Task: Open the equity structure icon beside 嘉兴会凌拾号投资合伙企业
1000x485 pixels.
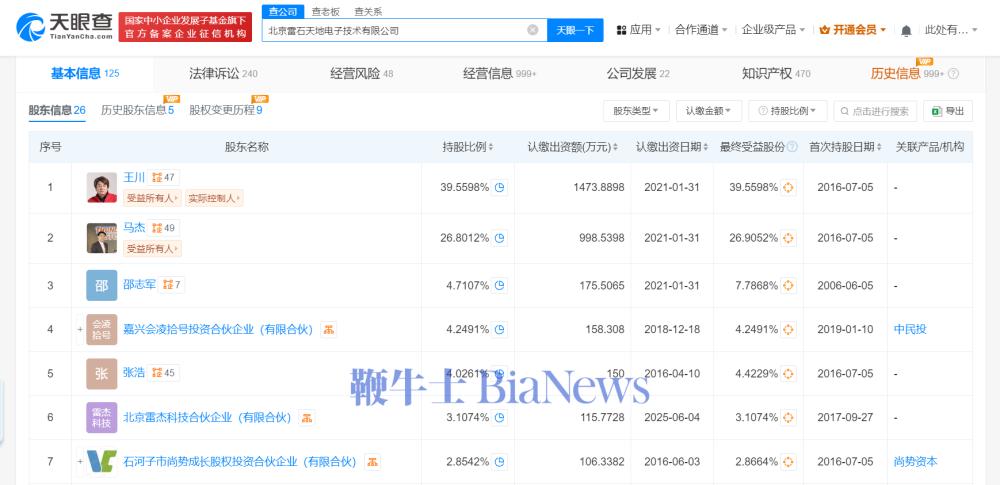Action: (x=328, y=329)
